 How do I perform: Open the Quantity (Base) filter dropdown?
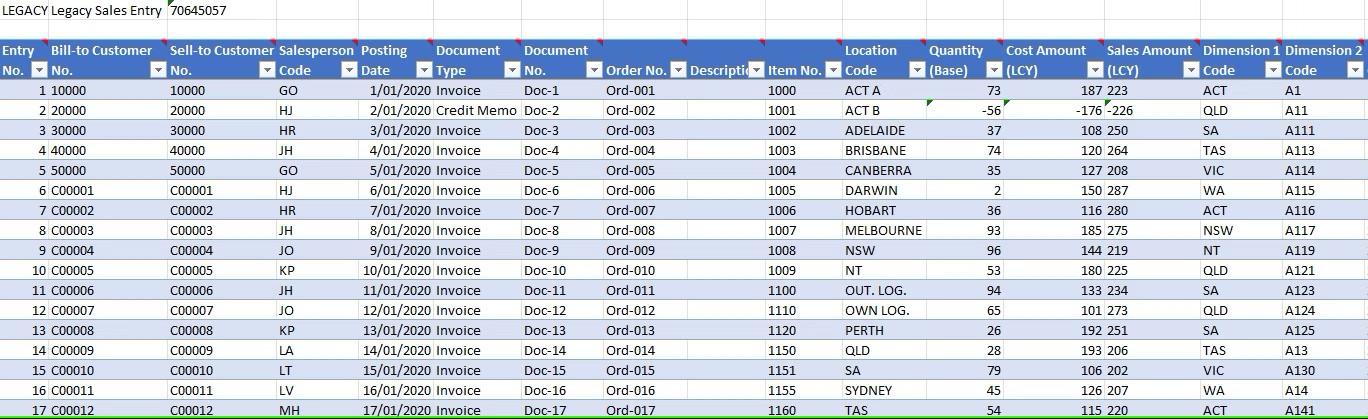[994, 70]
